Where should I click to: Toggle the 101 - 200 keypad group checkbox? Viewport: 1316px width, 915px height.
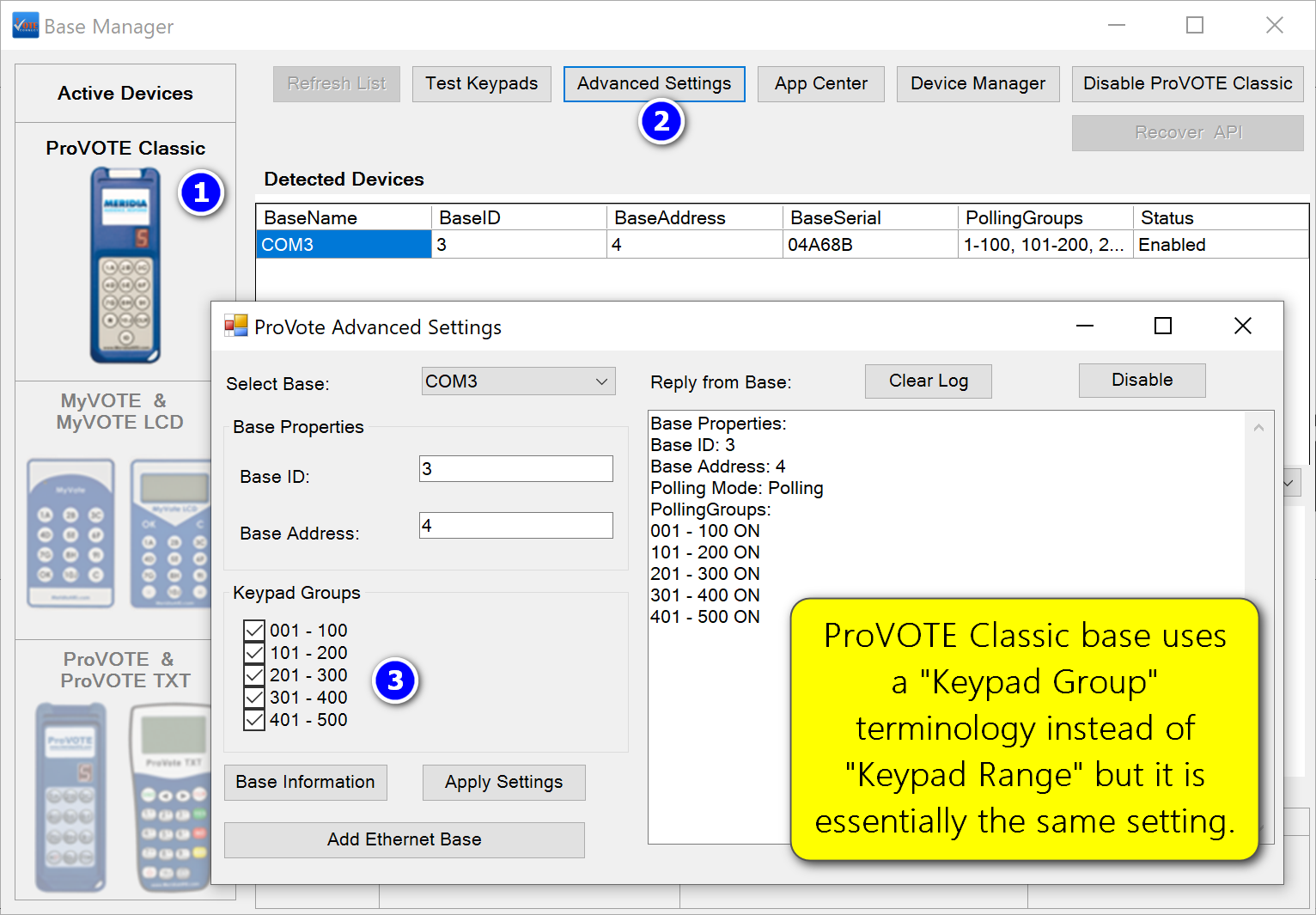coord(254,653)
